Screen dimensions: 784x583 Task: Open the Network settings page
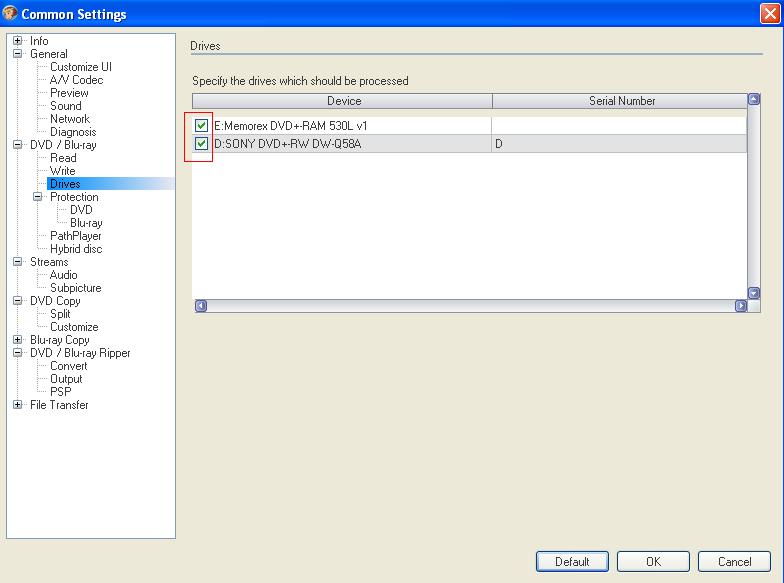click(x=70, y=118)
